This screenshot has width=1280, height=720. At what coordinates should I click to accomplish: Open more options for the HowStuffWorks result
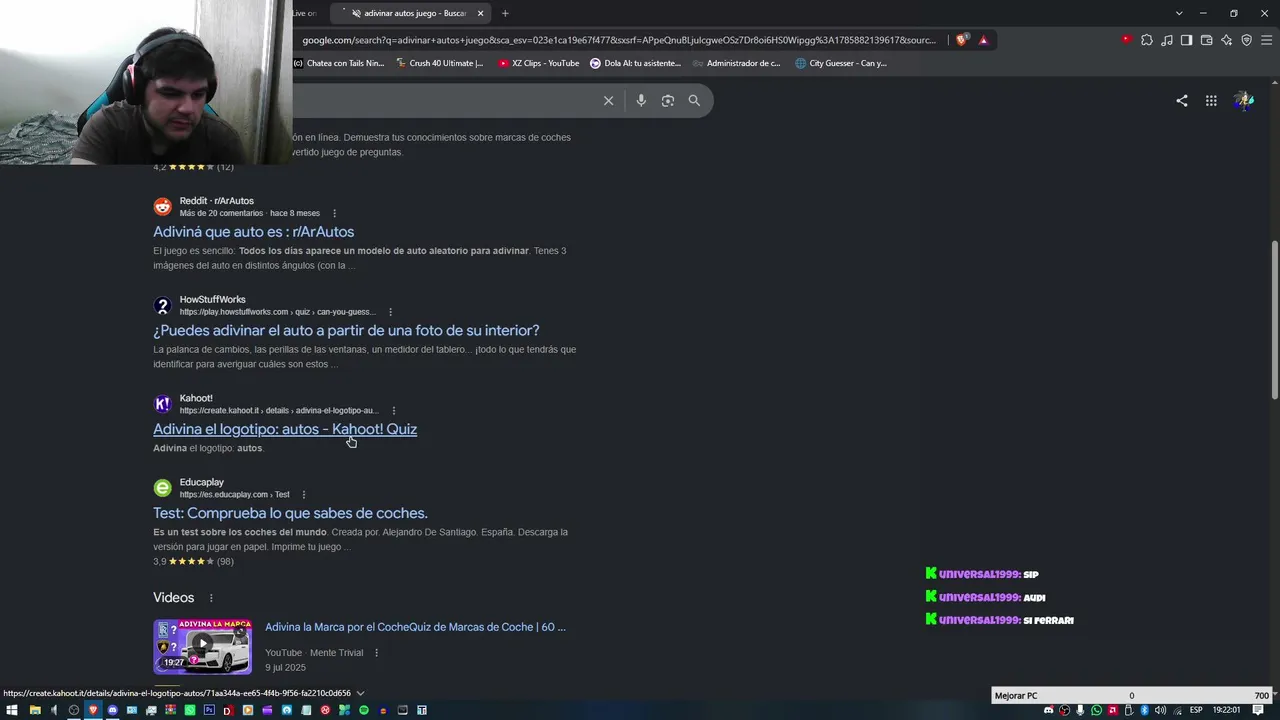pos(390,312)
